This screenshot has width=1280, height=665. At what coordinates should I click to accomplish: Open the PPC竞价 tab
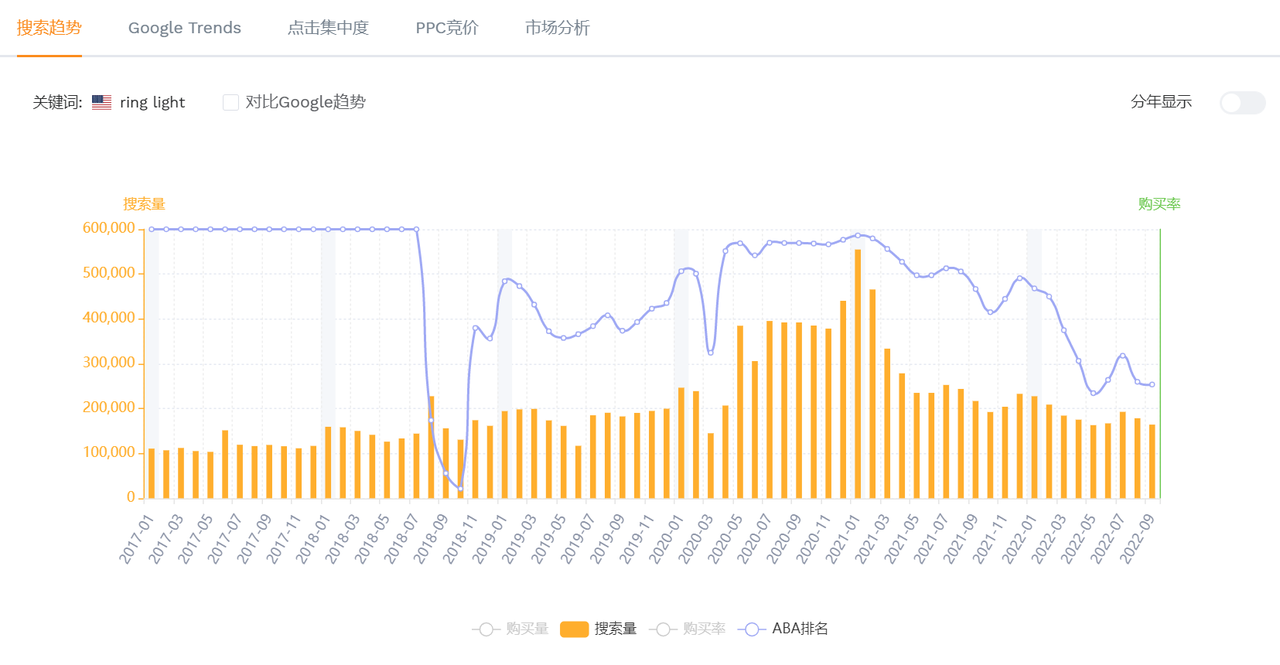(447, 28)
